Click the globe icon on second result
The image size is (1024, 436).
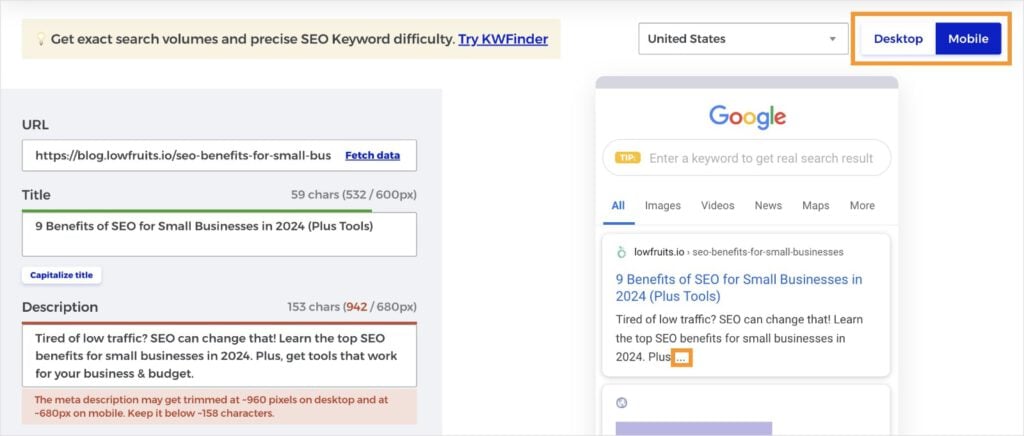coord(622,403)
